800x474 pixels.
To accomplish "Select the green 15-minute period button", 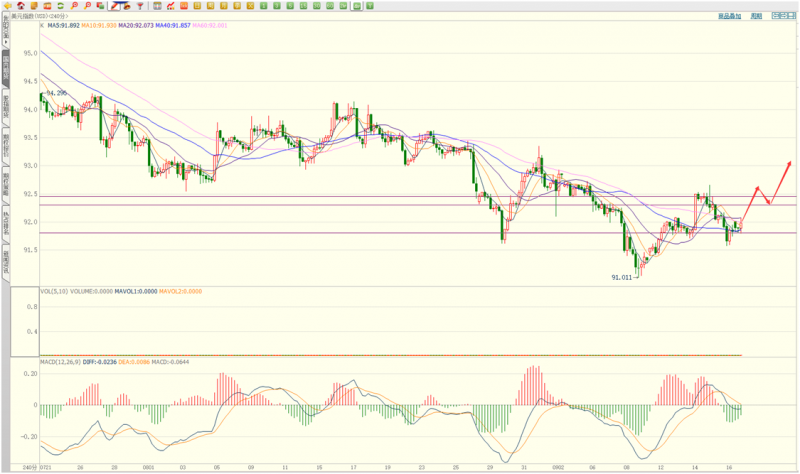I will pos(303,6).
